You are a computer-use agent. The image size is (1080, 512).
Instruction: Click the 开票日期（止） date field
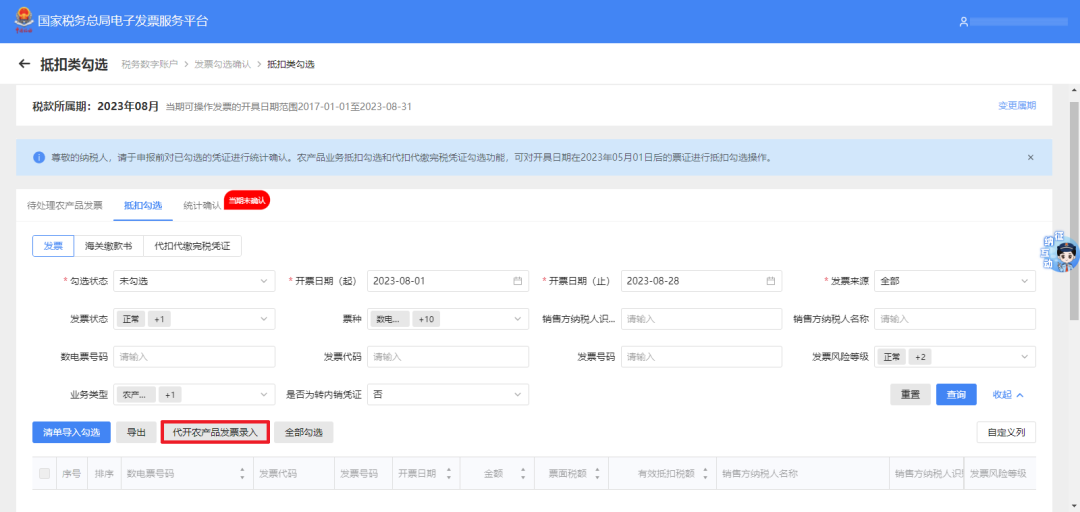(x=701, y=281)
